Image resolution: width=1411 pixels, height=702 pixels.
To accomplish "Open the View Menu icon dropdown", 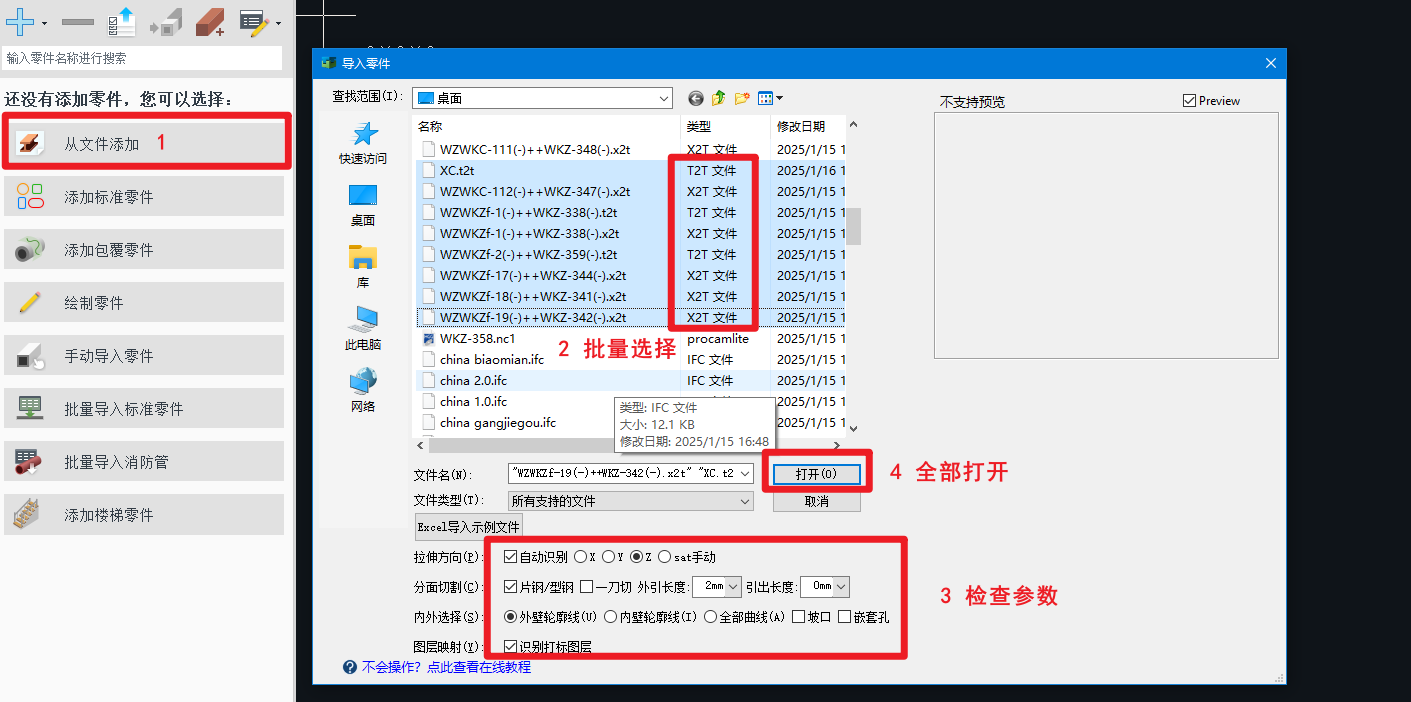I will coord(770,98).
